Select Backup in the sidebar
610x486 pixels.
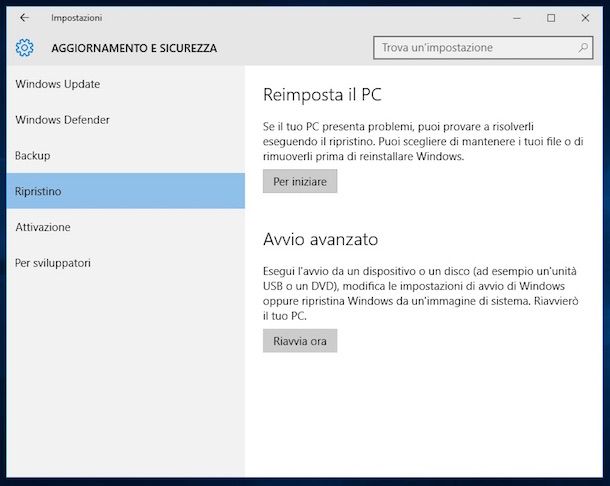[x=125, y=156]
